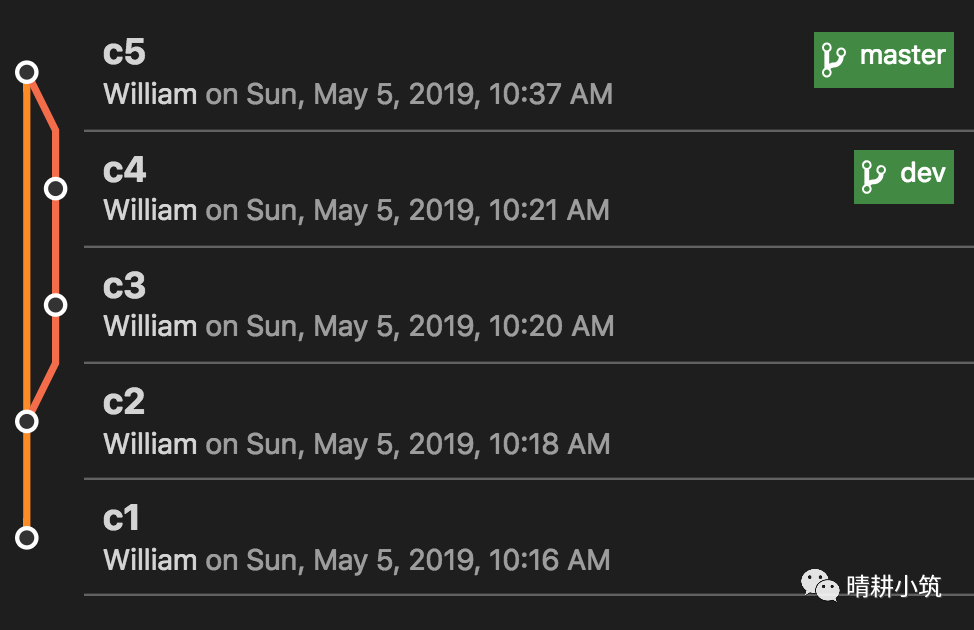Click the c5 commit node circle
This screenshot has height=630, width=974.
pos(27,72)
